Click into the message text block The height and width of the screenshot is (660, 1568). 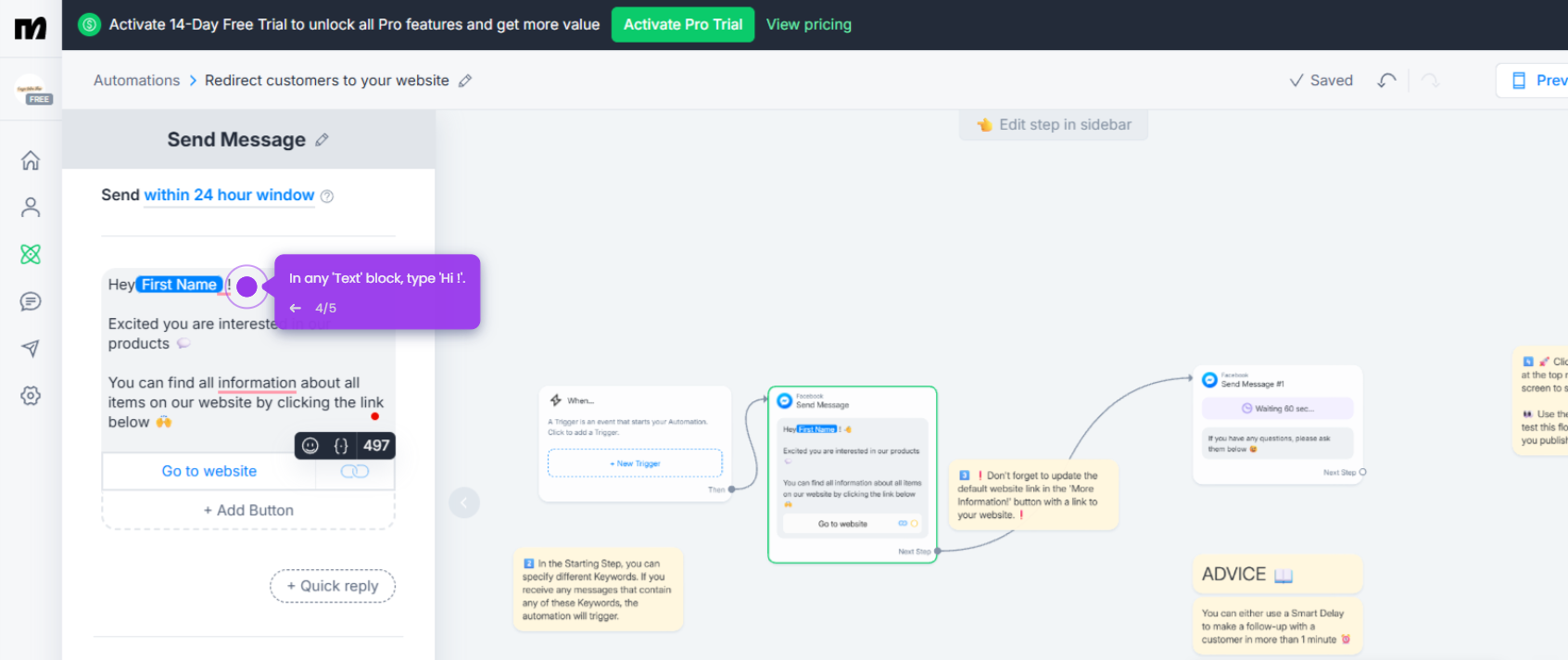click(248, 362)
